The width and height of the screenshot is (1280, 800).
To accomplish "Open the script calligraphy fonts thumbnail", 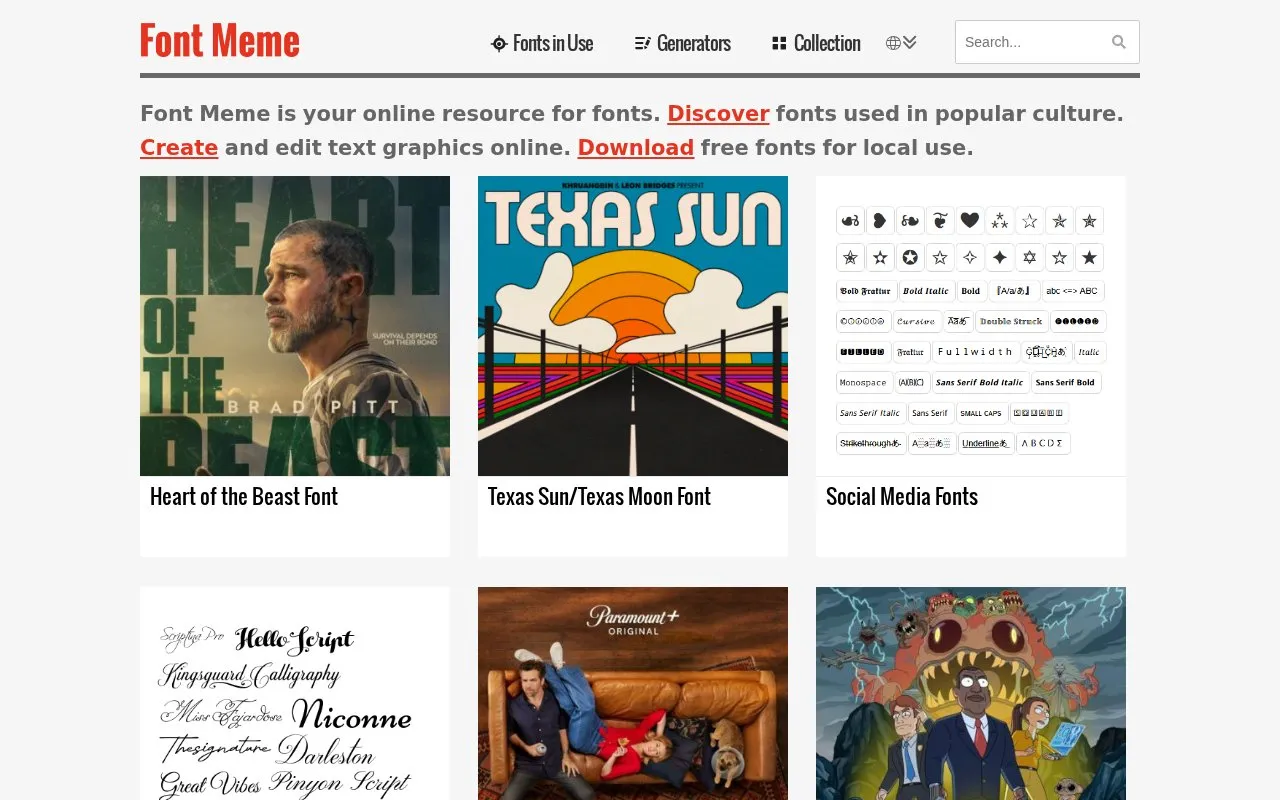I will click(295, 693).
